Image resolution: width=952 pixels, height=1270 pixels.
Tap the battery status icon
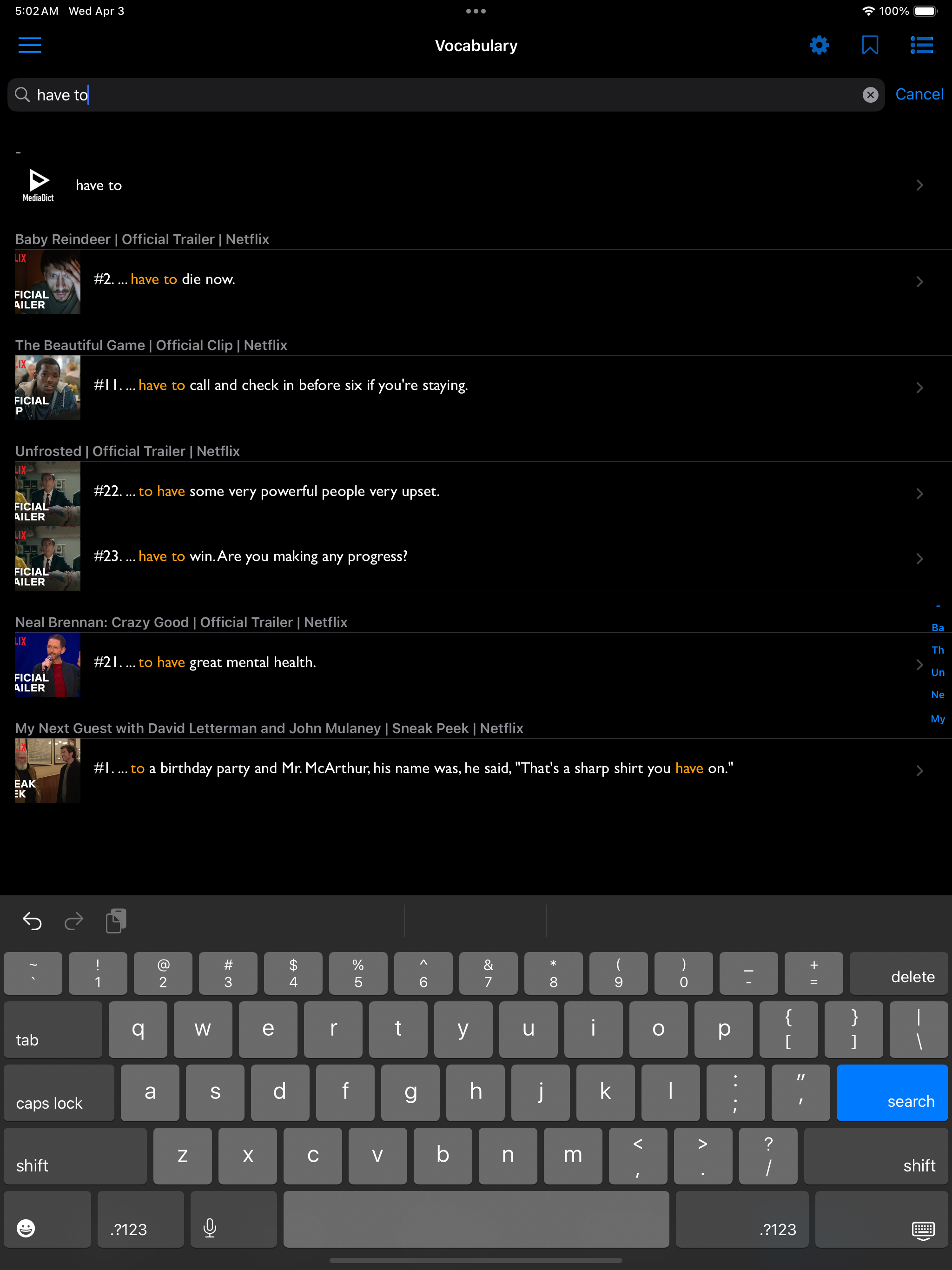926,11
